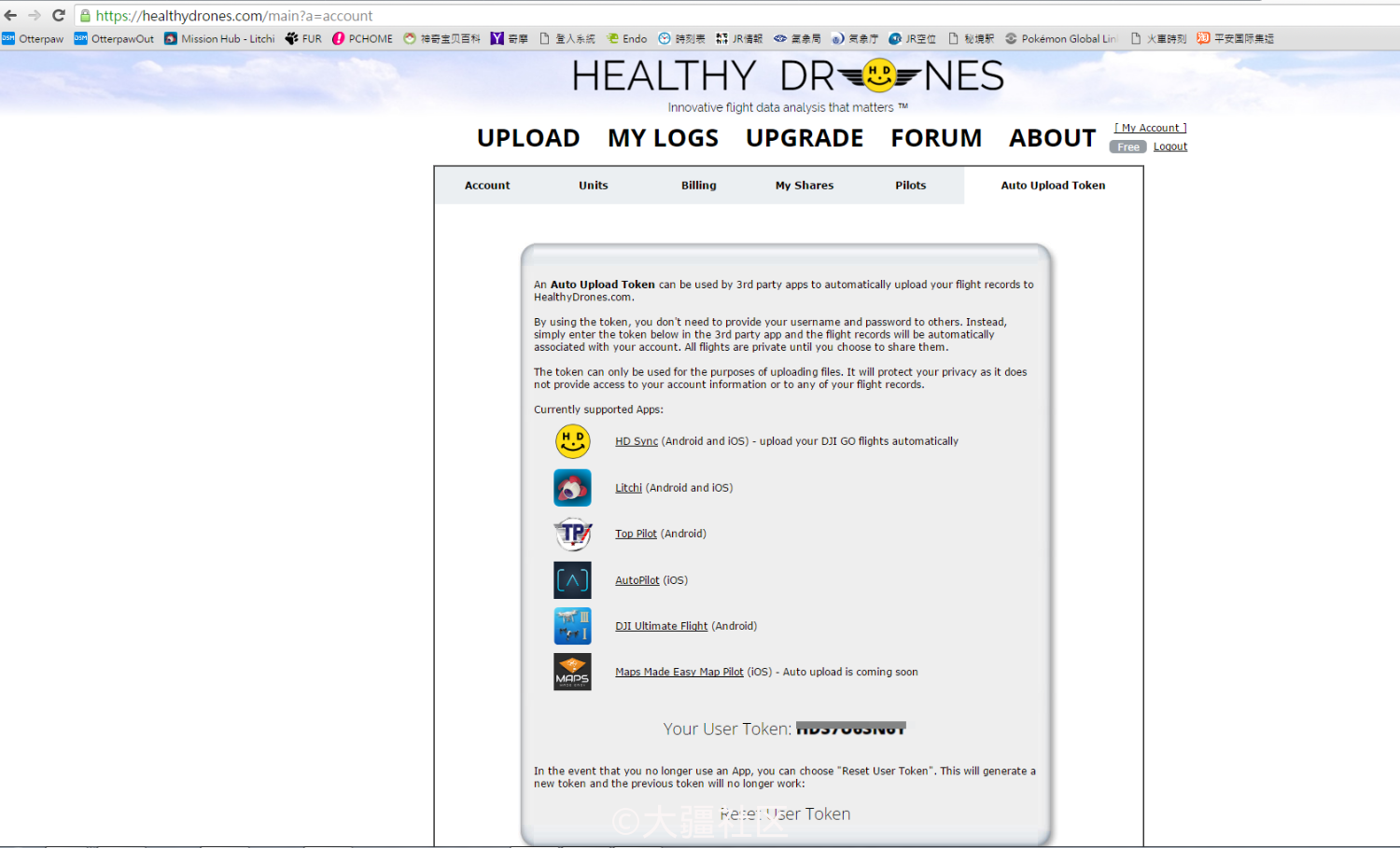Open MY LOGS in main navigation
This screenshot has width=1400, height=848.
tap(663, 138)
